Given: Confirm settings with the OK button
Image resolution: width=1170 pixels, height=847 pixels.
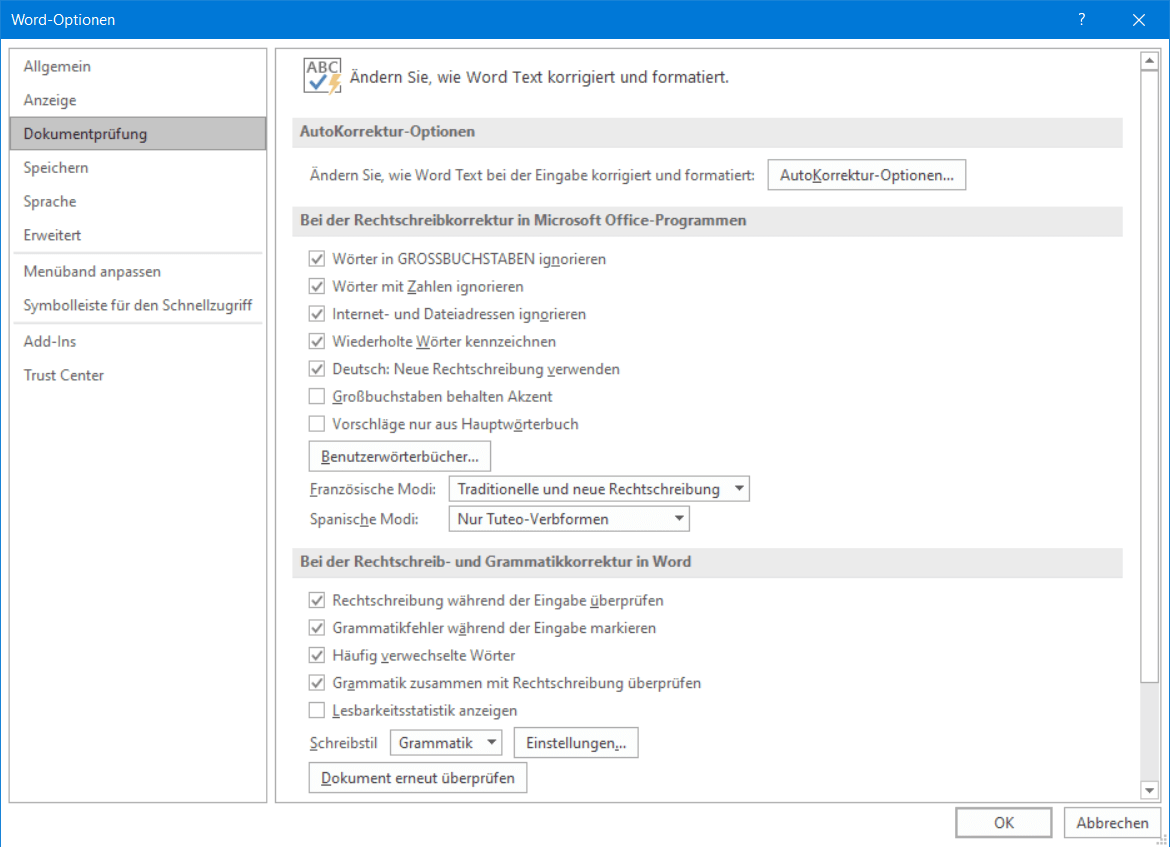Looking at the screenshot, I should (x=1003, y=823).
